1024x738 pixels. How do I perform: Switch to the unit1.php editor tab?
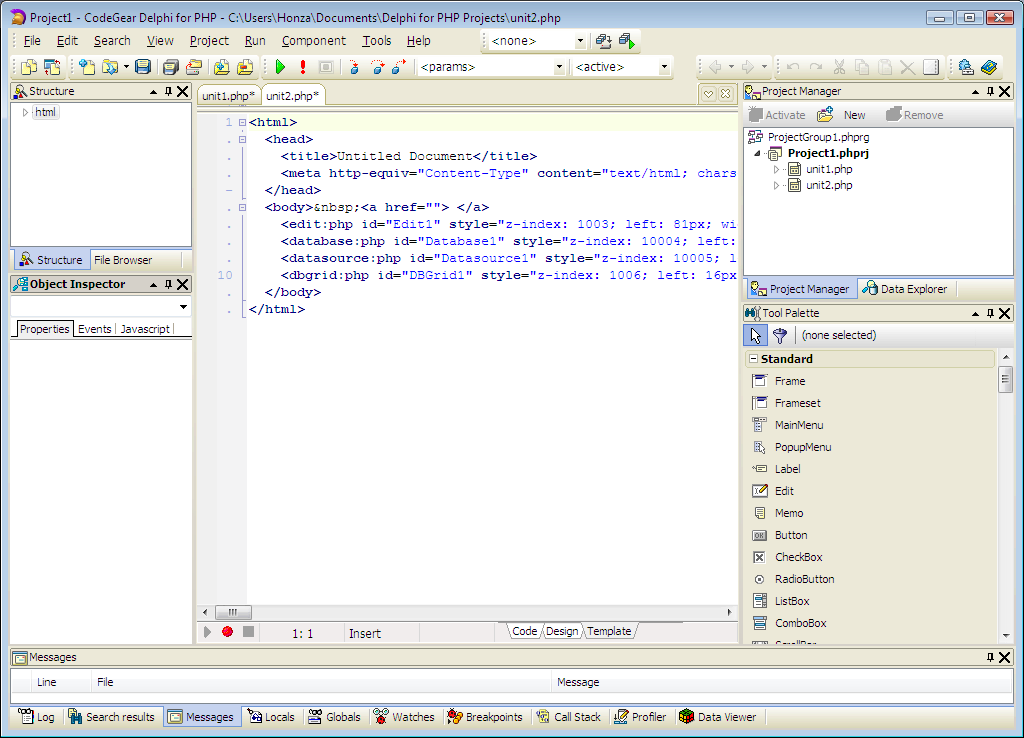(x=228, y=96)
